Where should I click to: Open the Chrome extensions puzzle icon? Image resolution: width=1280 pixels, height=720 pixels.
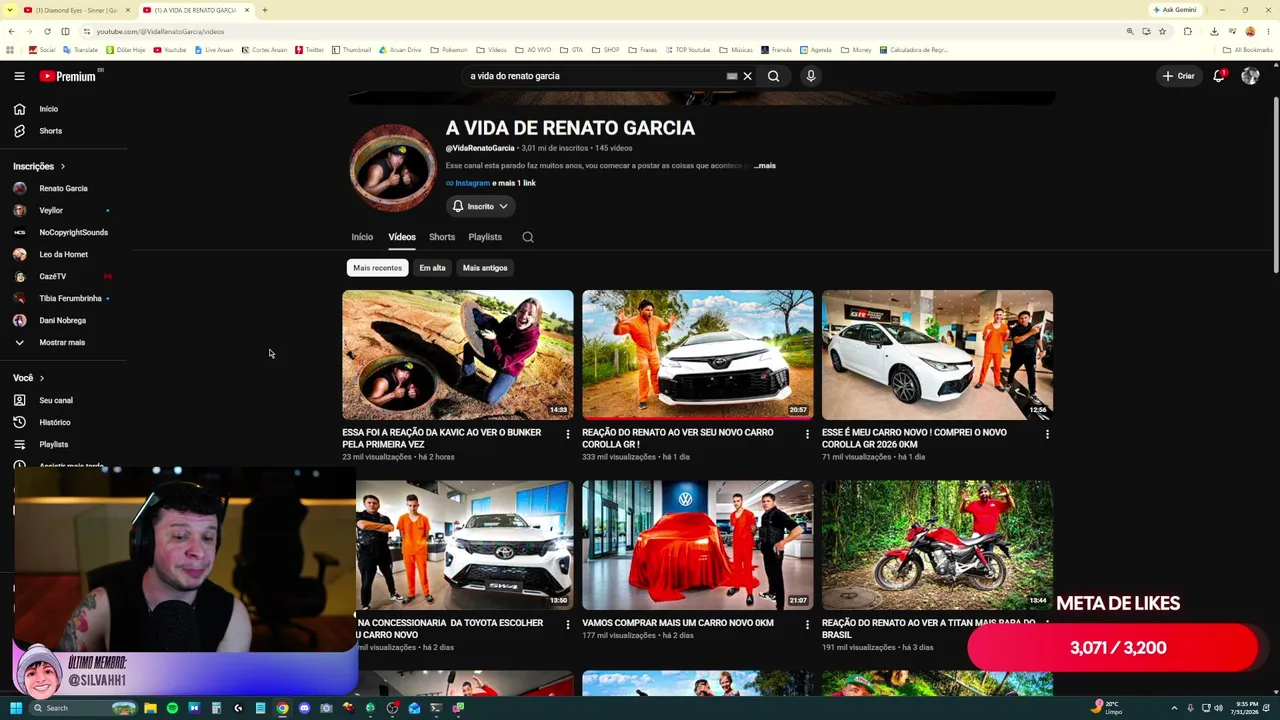point(1188,31)
